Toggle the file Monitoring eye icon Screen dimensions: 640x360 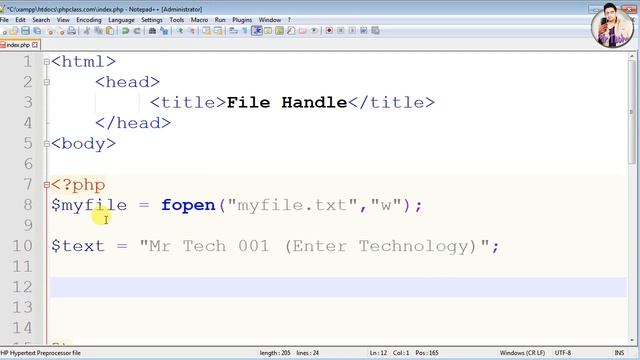314,31
